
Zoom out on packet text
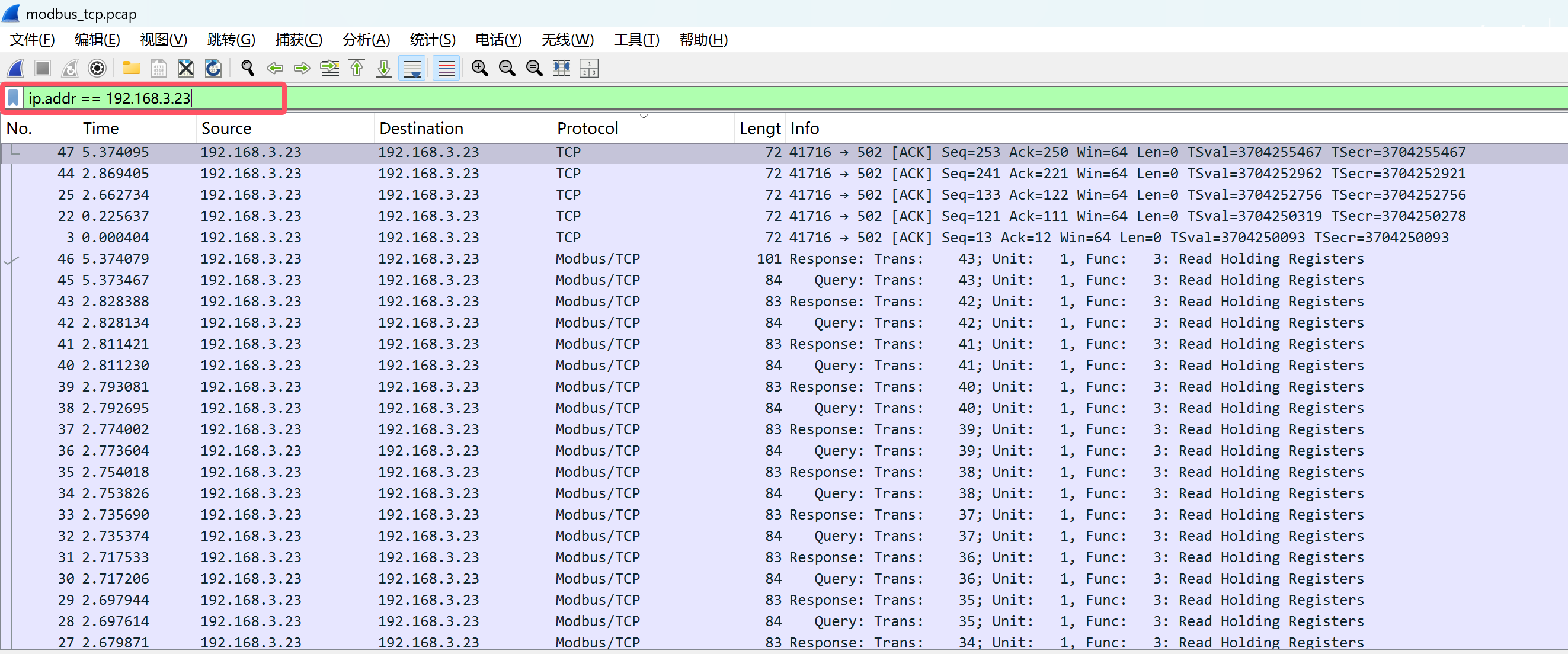tap(507, 68)
